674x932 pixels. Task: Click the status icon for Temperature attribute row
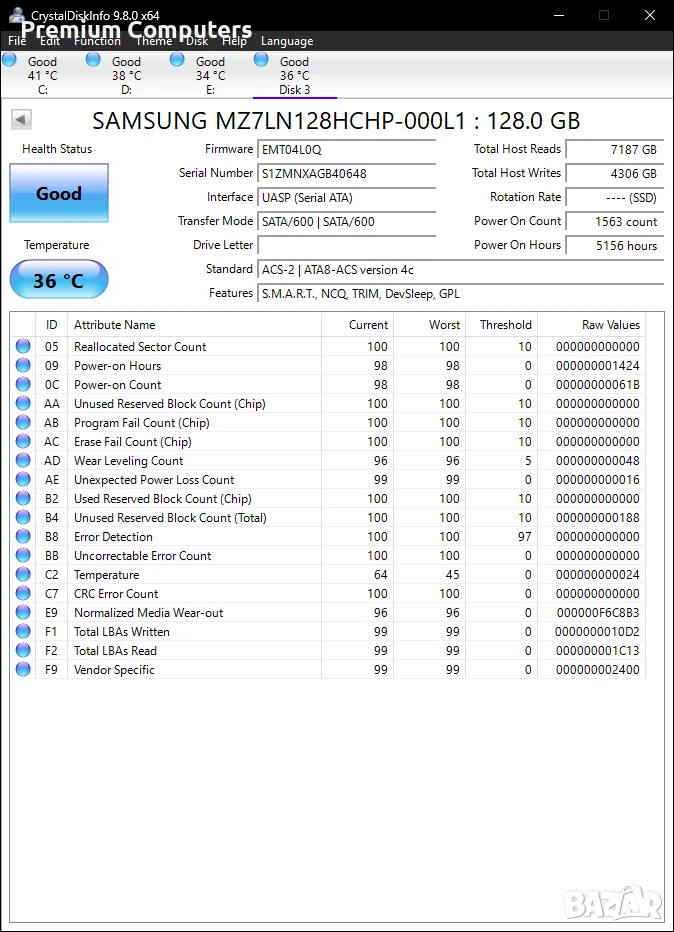(x=23, y=574)
